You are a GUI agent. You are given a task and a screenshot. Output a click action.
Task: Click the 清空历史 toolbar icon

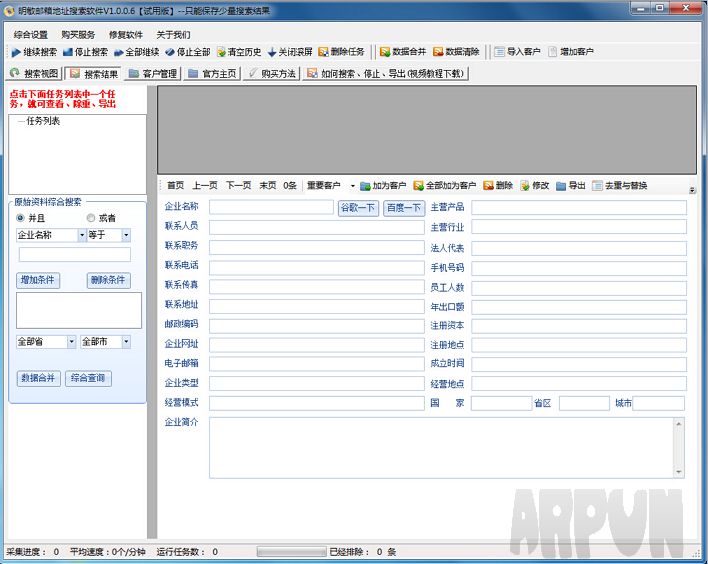click(x=221, y=52)
